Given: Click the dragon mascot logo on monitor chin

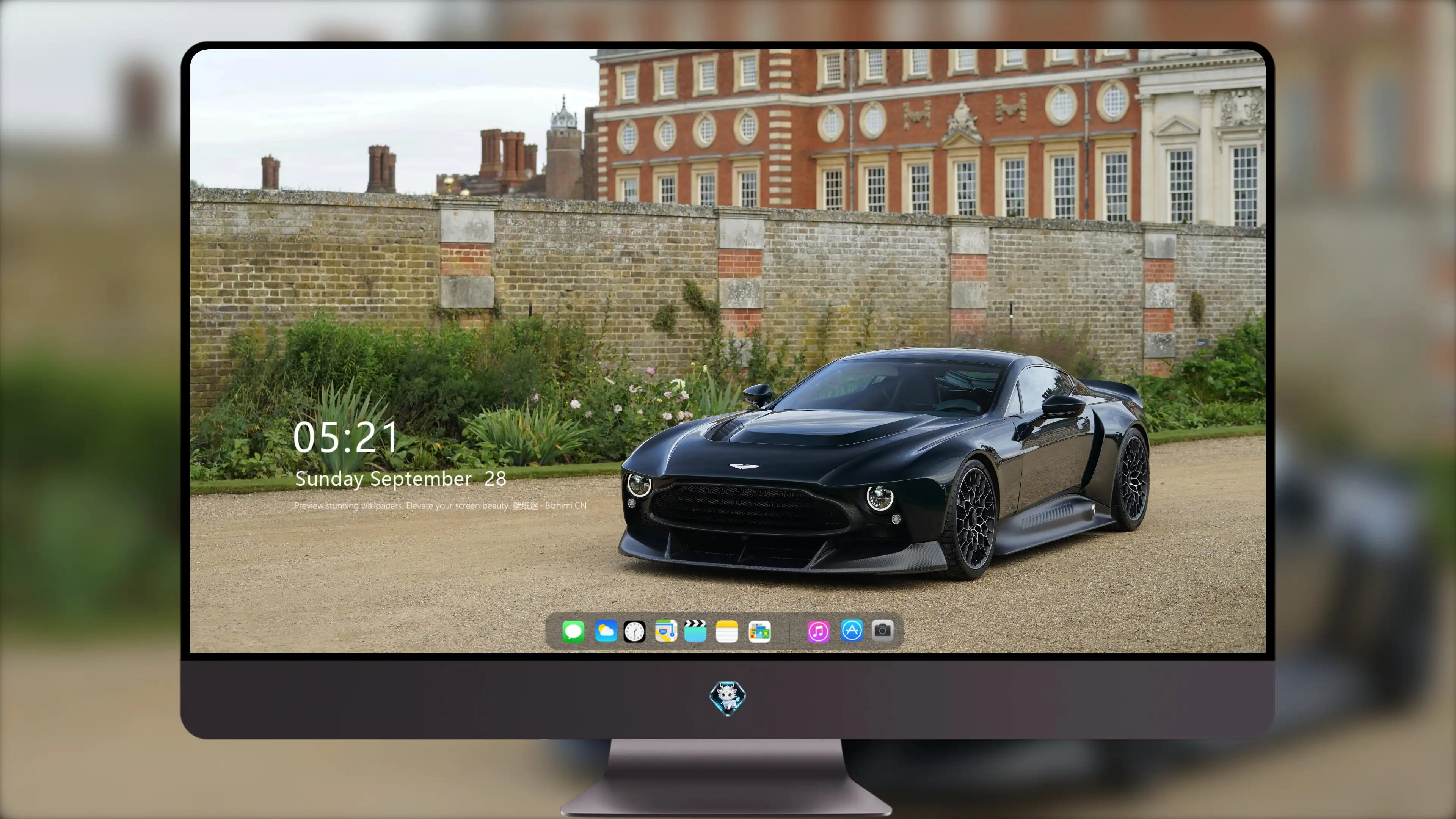Looking at the screenshot, I should [x=728, y=698].
